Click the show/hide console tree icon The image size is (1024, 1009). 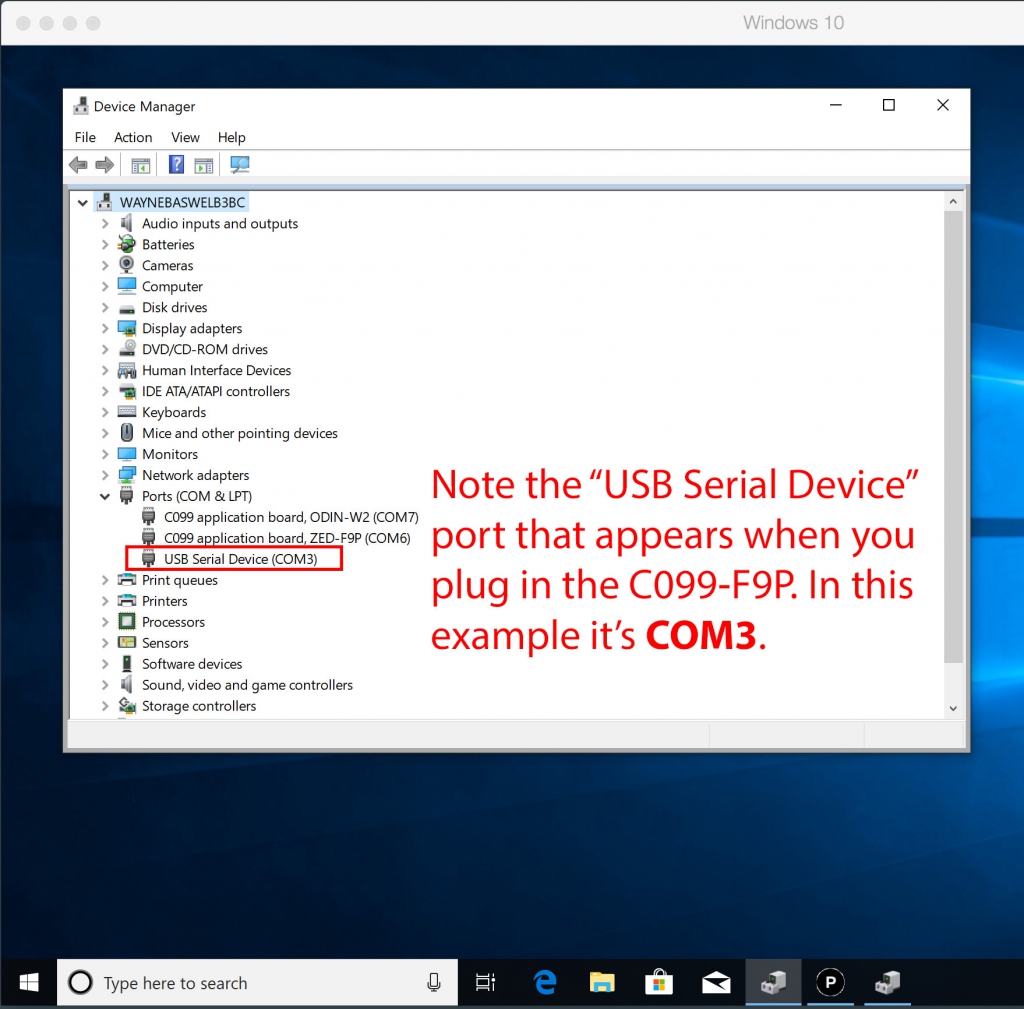[140, 165]
